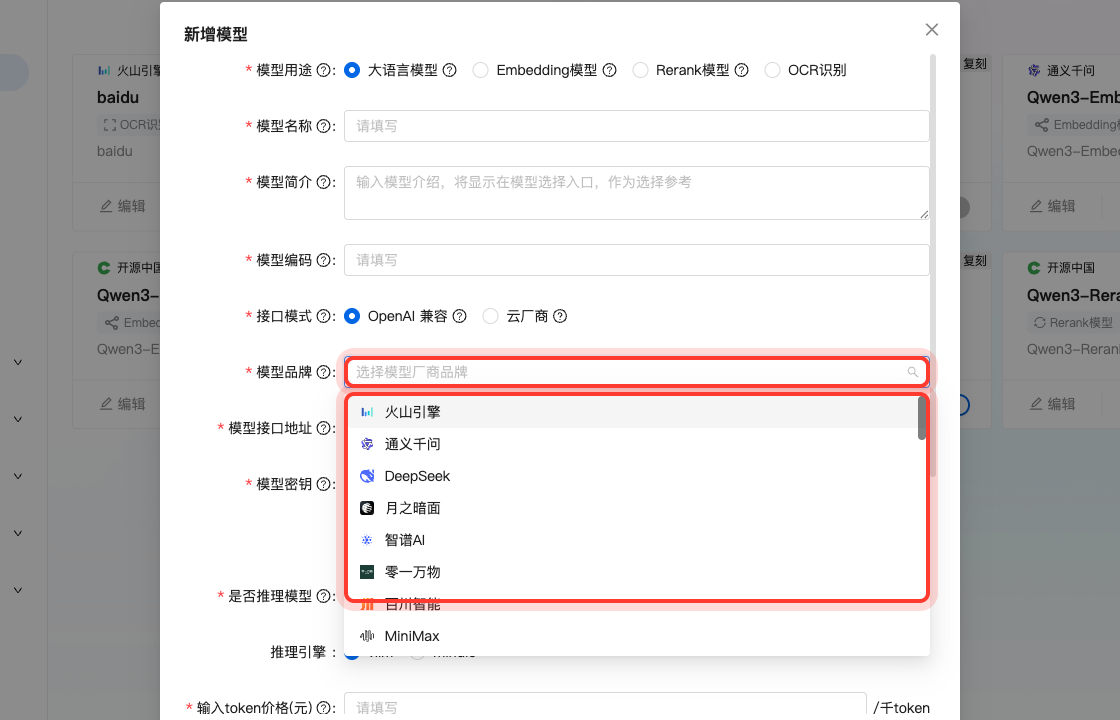The image size is (1120, 720).
Task: Click the 零一万物 icon in the dropdown
Action: coord(367,571)
